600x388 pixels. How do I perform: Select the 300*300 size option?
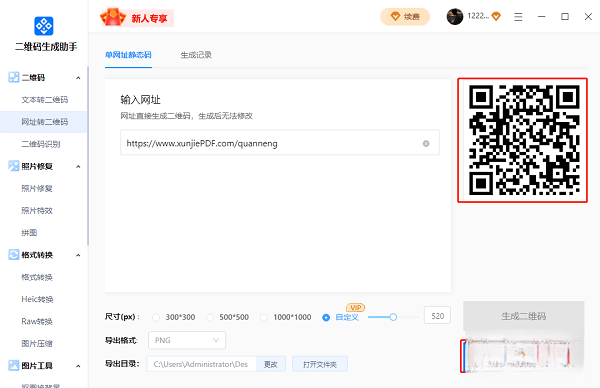click(x=156, y=317)
